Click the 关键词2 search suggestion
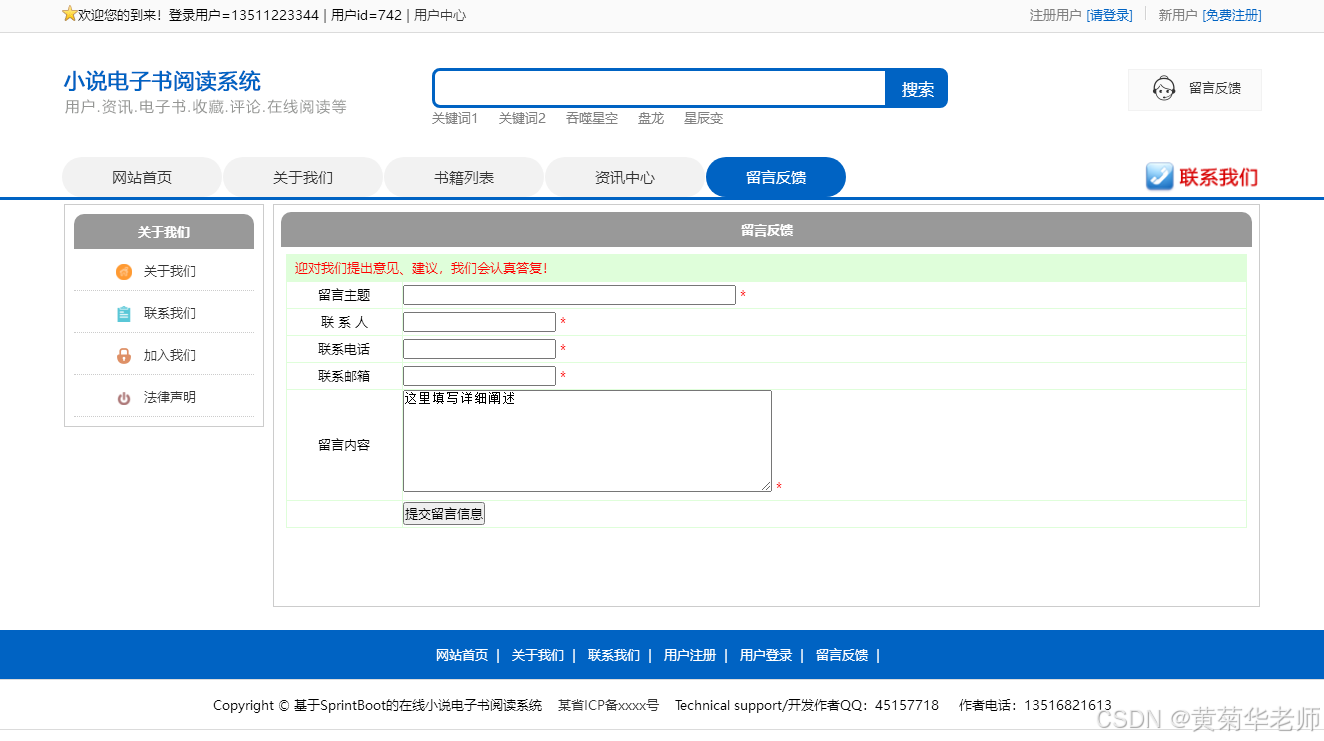 pos(522,118)
